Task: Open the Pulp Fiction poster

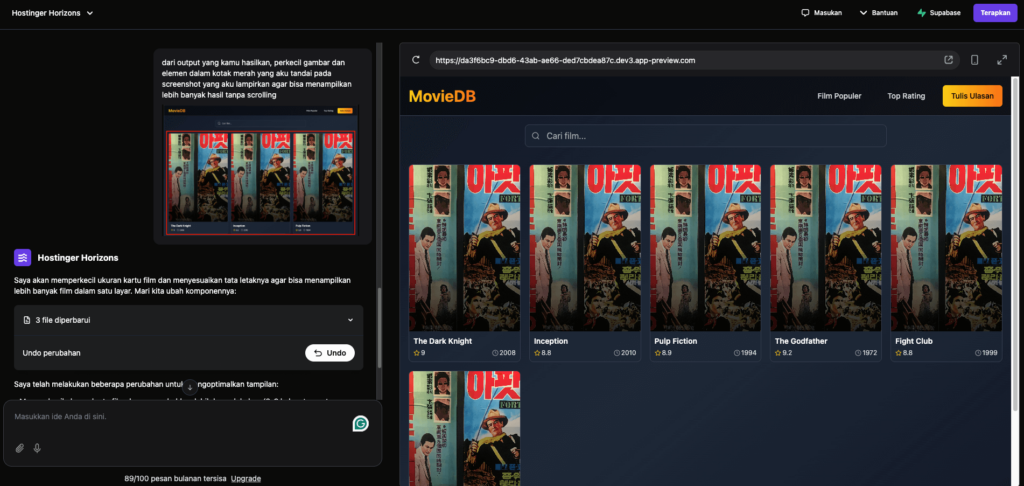Action: (705, 248)
